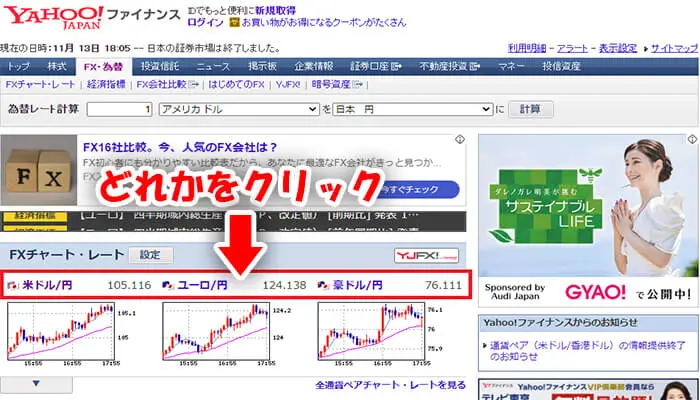Click the 豪ドル/円 currency pair link
The width and height of the screenshot is (700, 400).
[358, 285]
